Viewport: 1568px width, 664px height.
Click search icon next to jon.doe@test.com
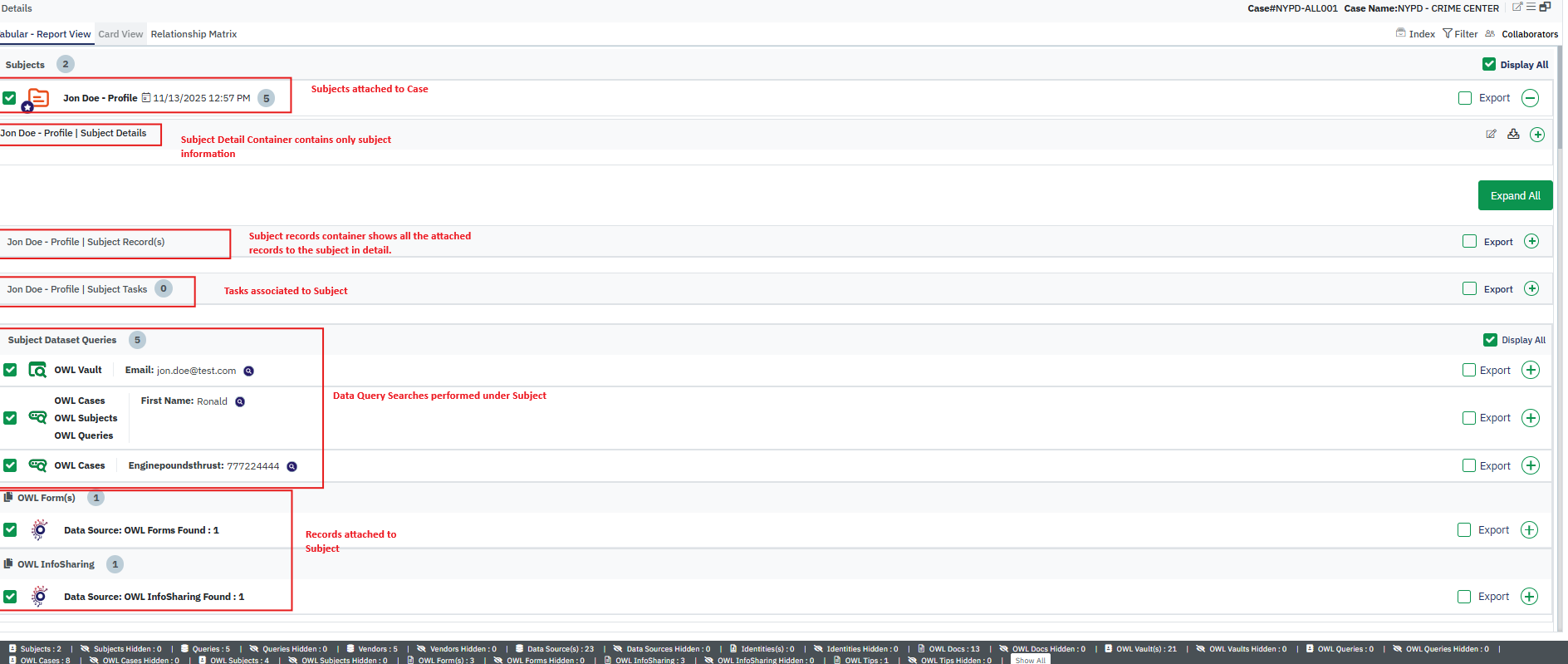tap(248, 371)
